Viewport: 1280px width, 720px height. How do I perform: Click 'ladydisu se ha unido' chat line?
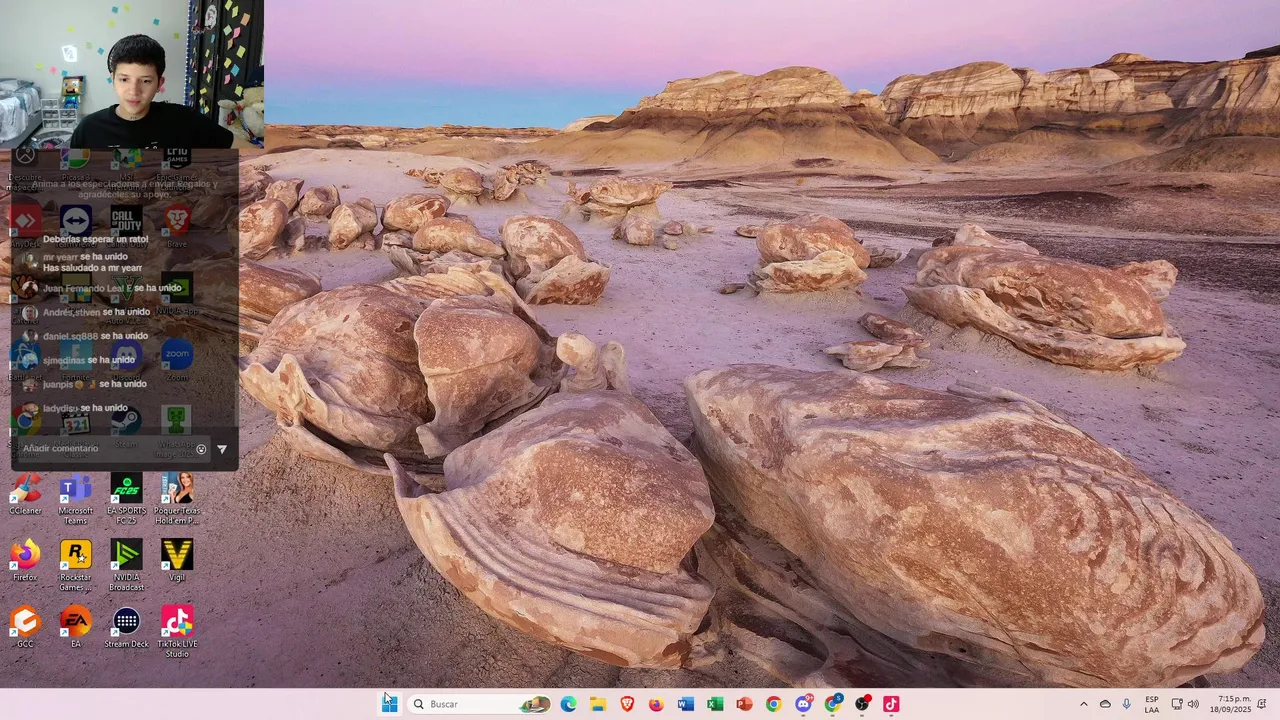click(x=85, y=408)
